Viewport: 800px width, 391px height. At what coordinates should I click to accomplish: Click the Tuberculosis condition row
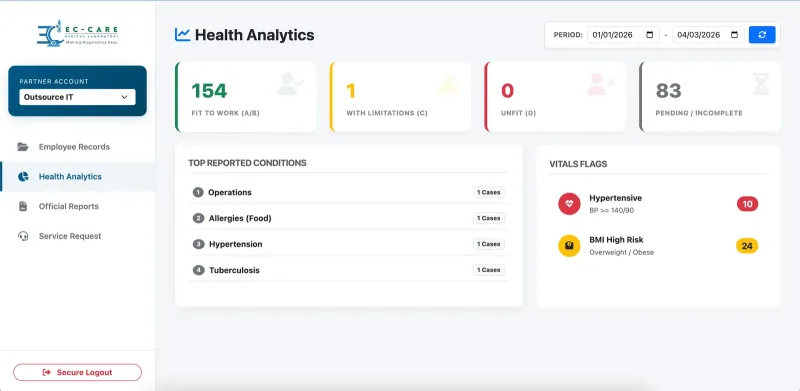pos(348,270)
